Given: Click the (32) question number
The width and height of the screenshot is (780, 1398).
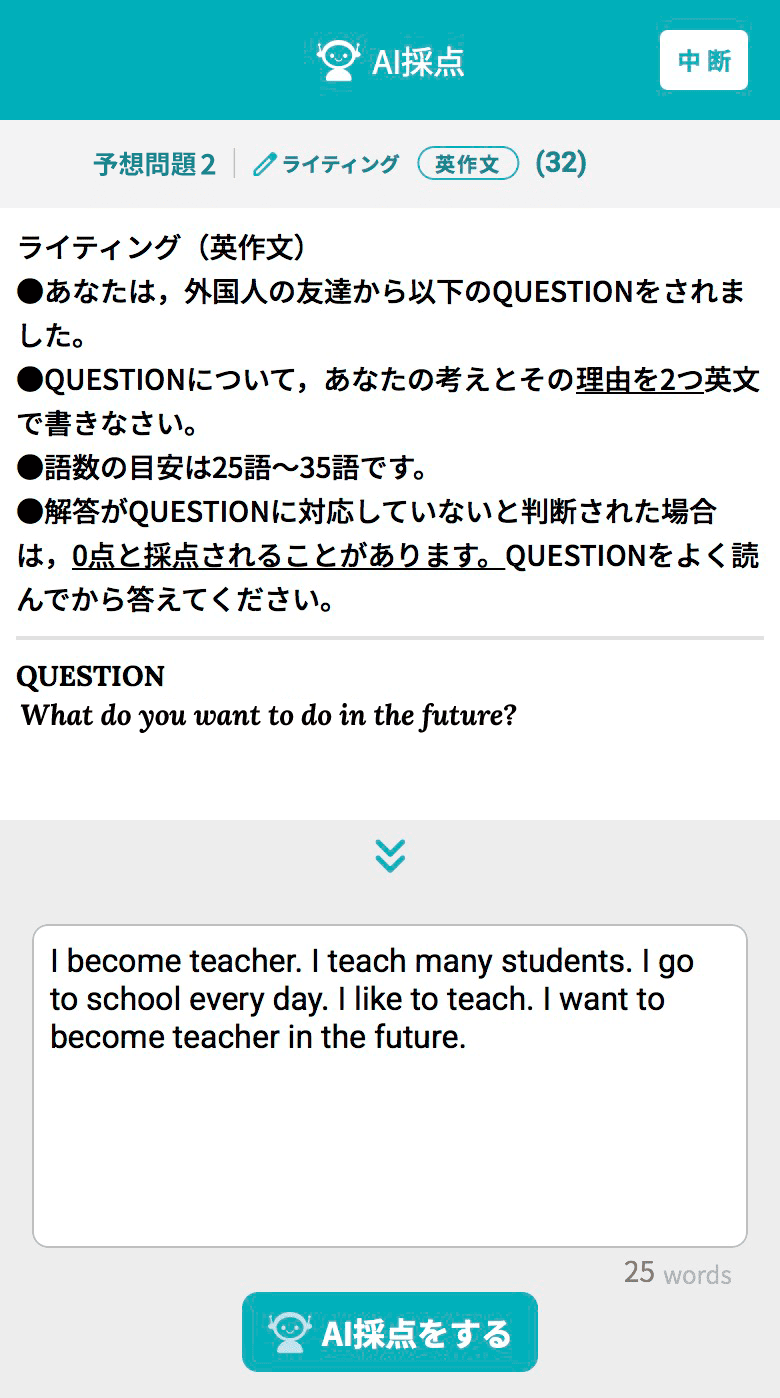Looking at the screenshot, I should (x=561, y=163).
